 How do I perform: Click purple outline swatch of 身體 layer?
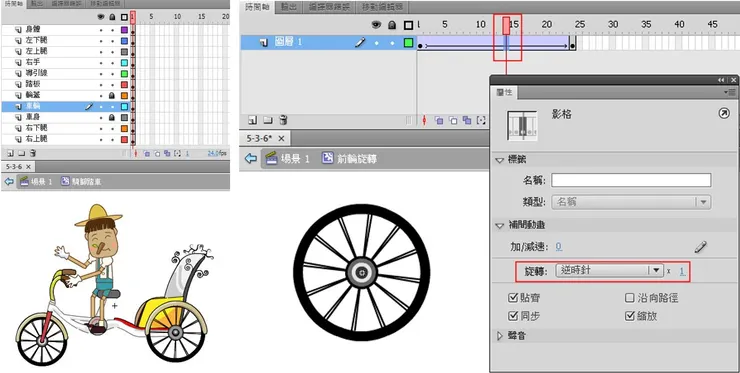124,29
